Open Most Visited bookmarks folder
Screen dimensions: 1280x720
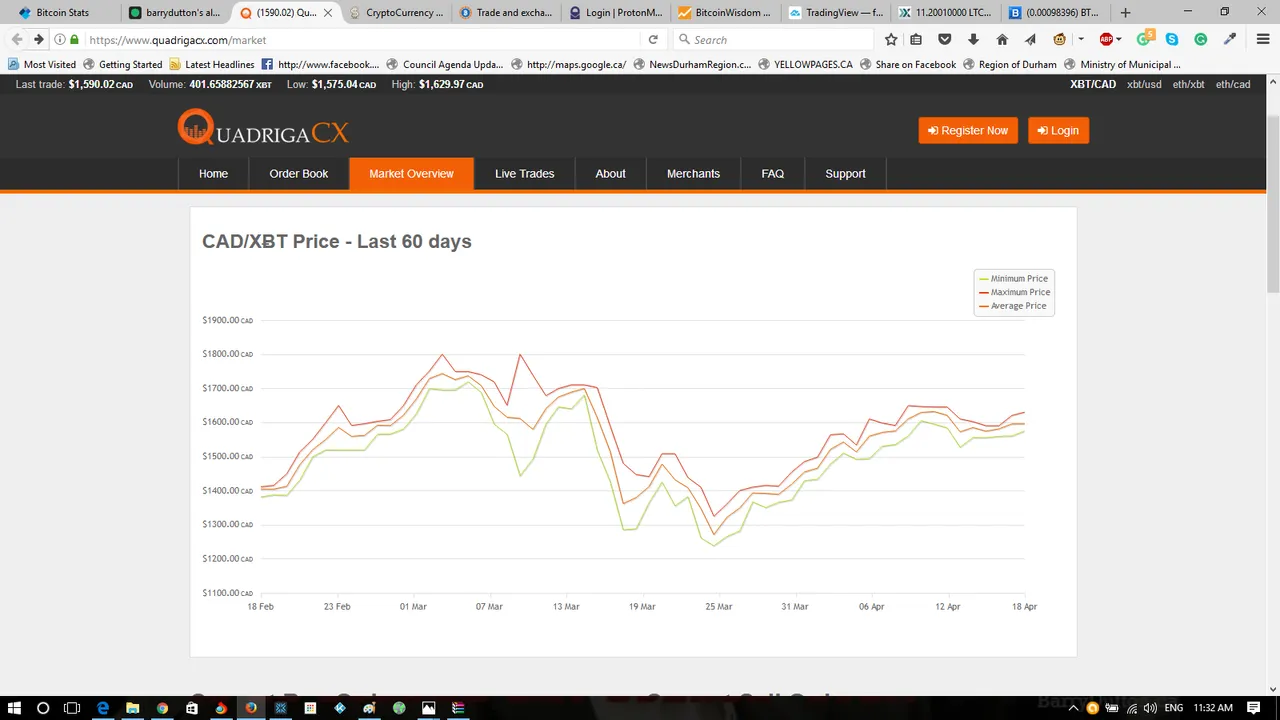tap(41, 64)
